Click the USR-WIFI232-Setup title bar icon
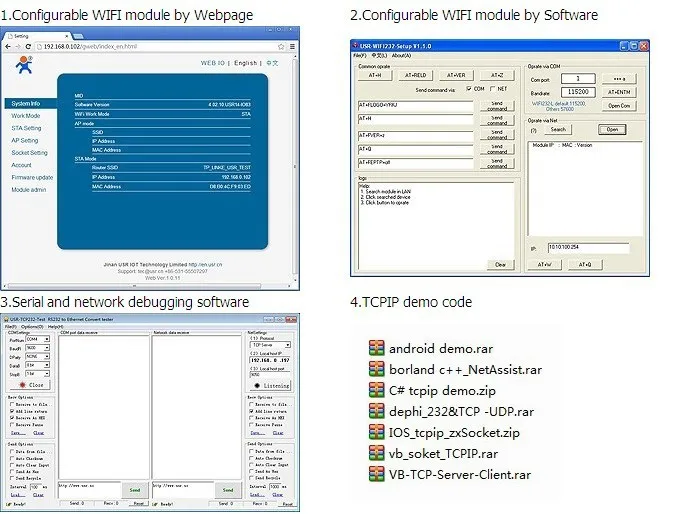The image size is (699, 514). (355, 45)
